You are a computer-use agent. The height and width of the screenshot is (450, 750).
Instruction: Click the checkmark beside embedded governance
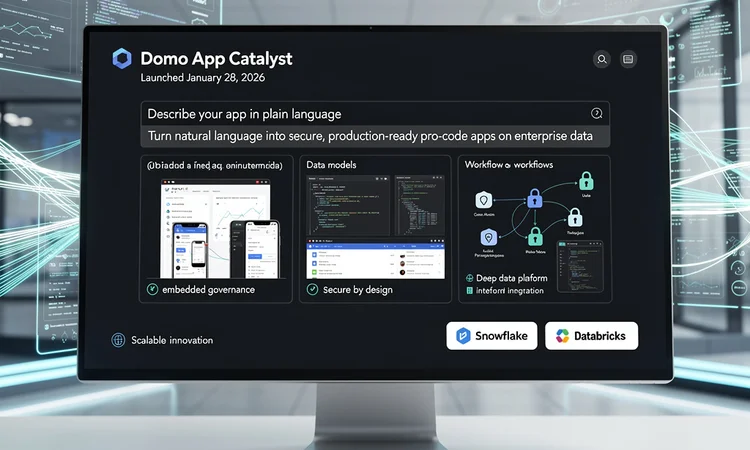152,289
